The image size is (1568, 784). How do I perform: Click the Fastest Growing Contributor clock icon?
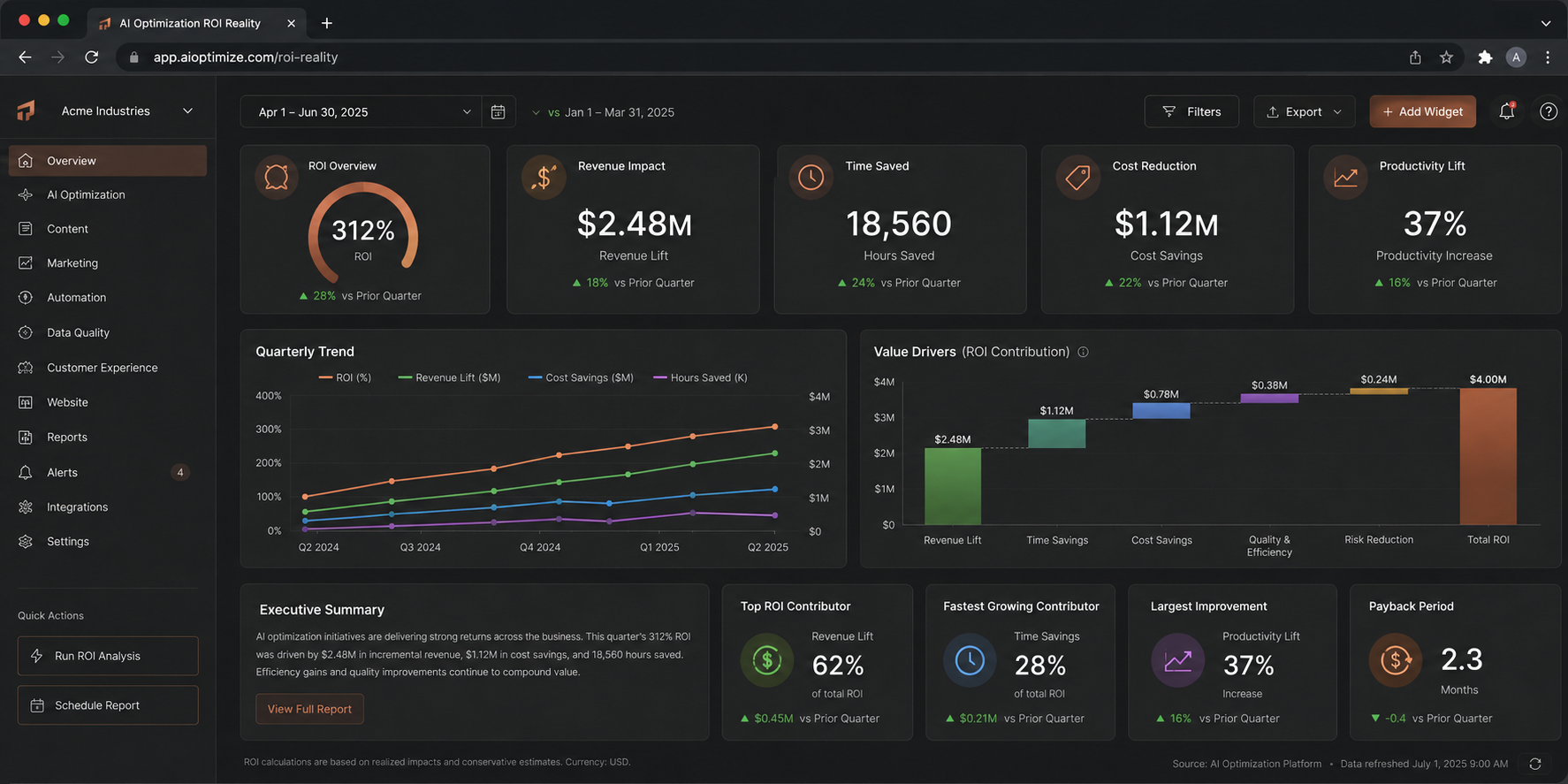pyautogui.click(x=970, y=660)
